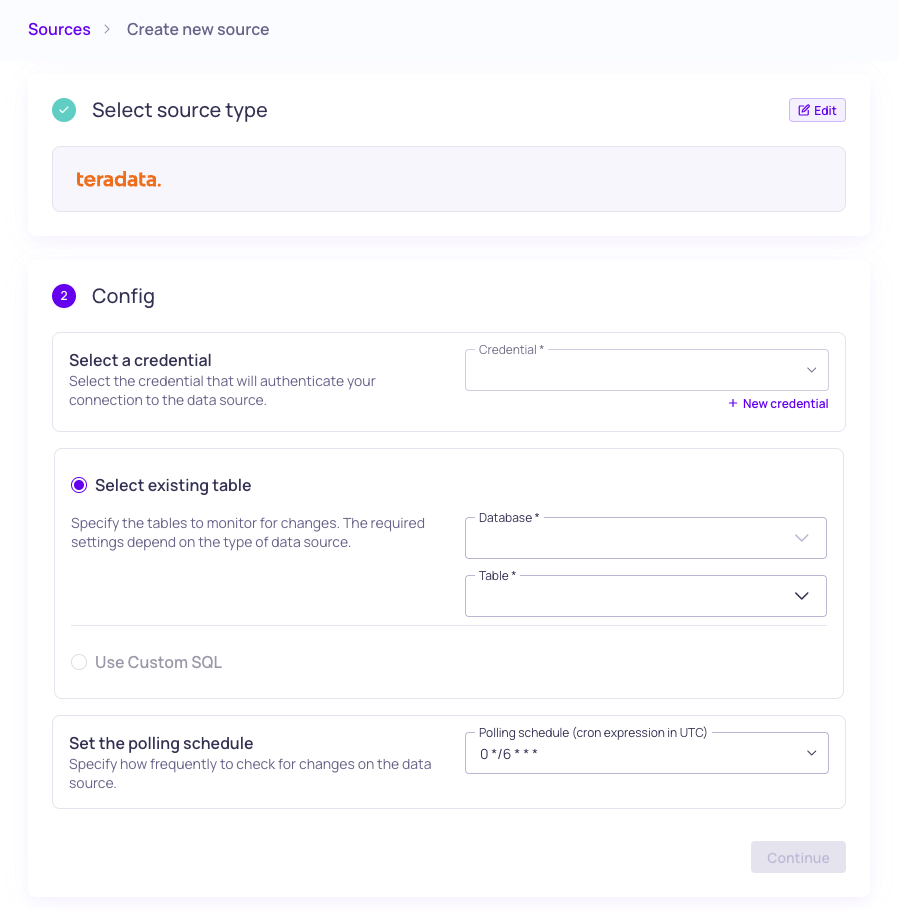Image resolution: width=898 pixels, height=909 pixels.
Task: Click the green checkmark step icon
Action: click(64, 110)
